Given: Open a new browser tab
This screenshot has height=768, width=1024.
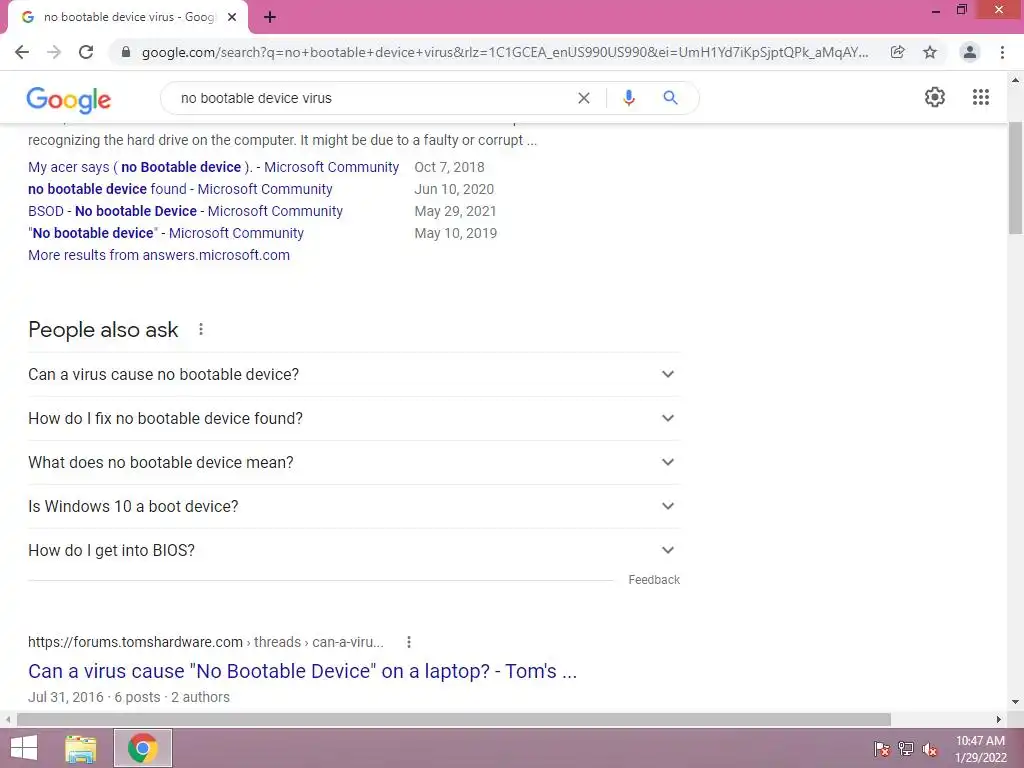Looking at the screenshot, I should point(270,18).
